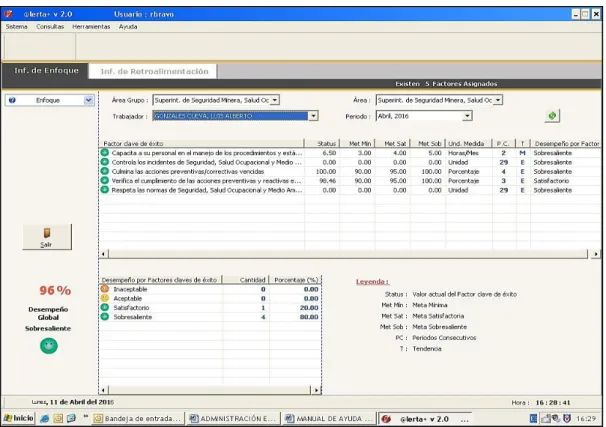This screenshot has height=427, width=606.
Task: Expand the Trabajador dropdown arrow
Action: pyautogui.click(x=313, y=116)
